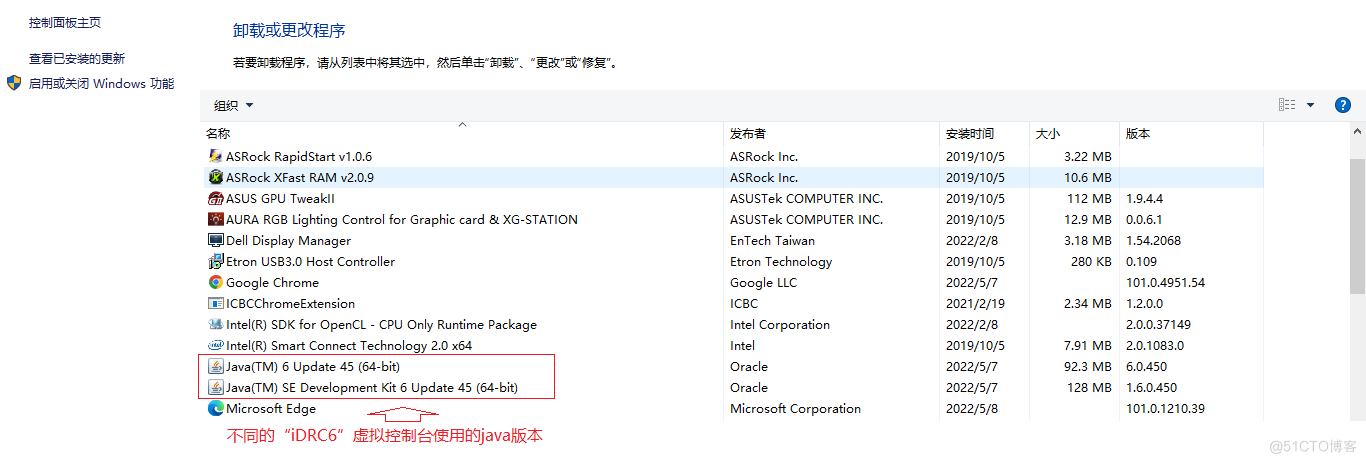Viewport: 1366px width, 463px height.
Task: Open the 组织 dropdown menu
Action: click(x=234, y=105)
